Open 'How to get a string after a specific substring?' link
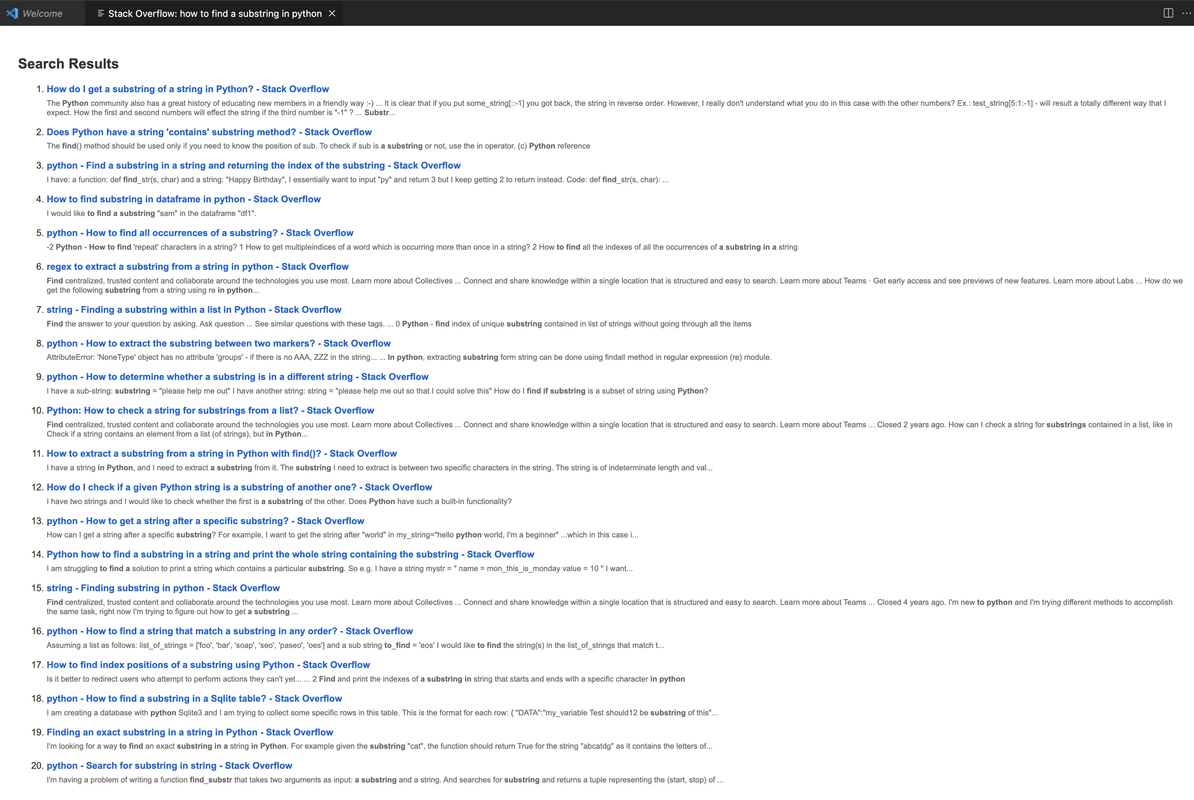 pos(206,521)
